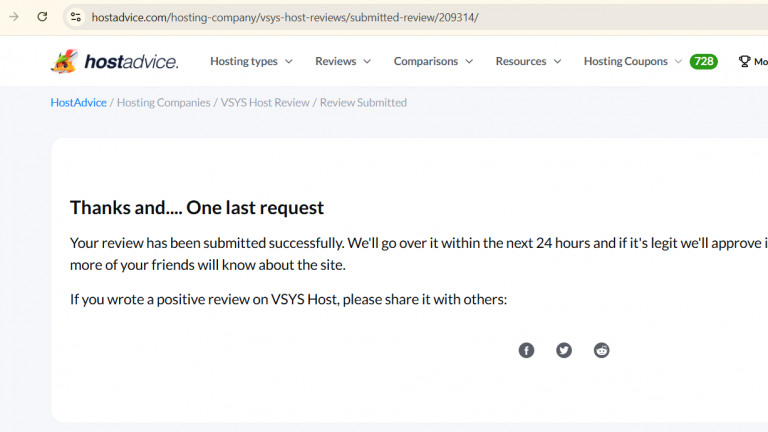Open VSYS Host Review breadcrumb
The height and width of the screenshot is (432, 768).
[x=265, y=102]
